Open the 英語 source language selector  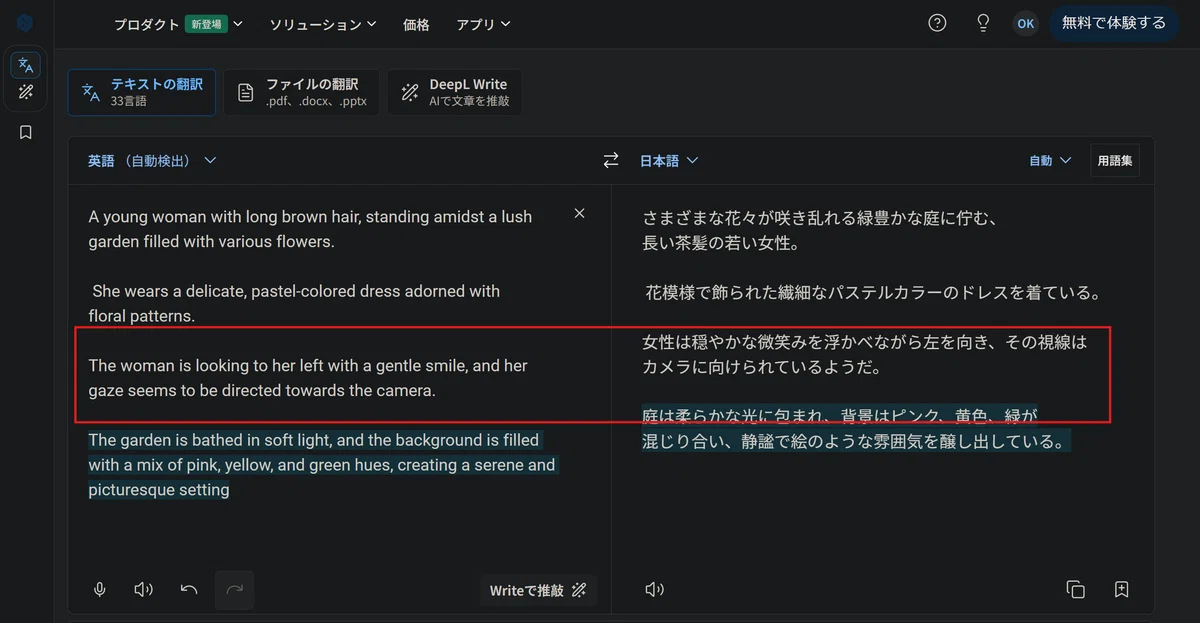pos(152,160)
